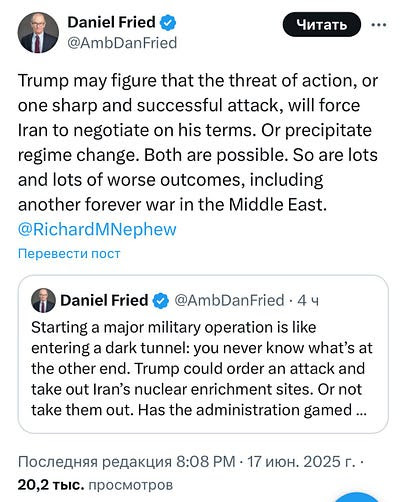Translate post via Перевести пост
The height and width of the screenshot is (502, 406).
(69, 254)
